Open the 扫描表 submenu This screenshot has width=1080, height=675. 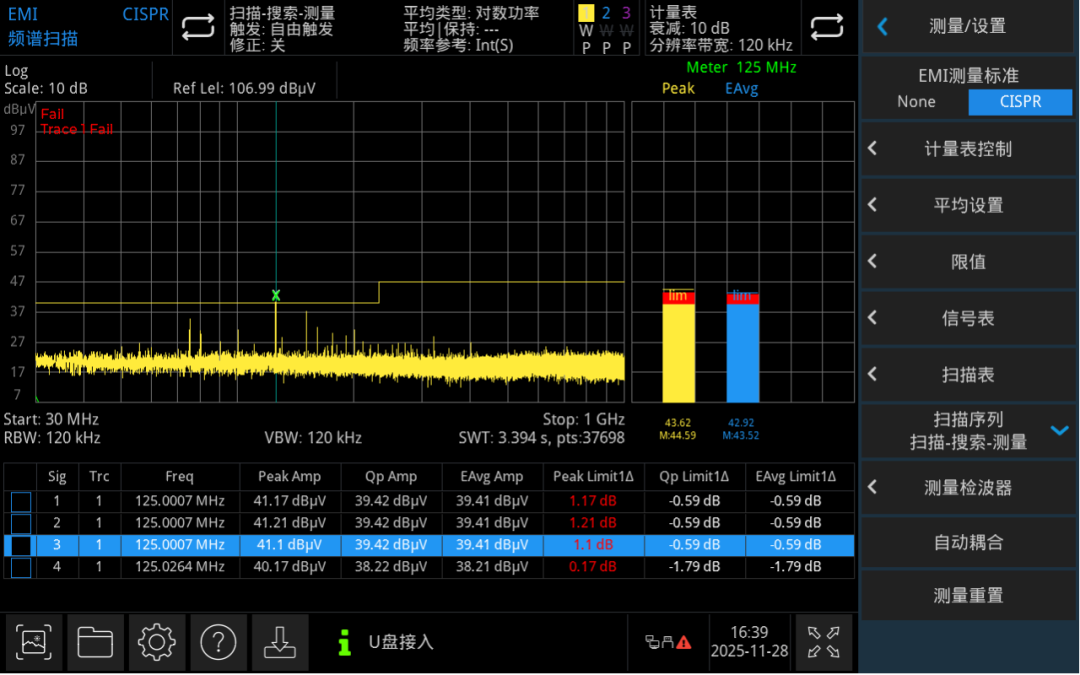[x=968, y=375]
